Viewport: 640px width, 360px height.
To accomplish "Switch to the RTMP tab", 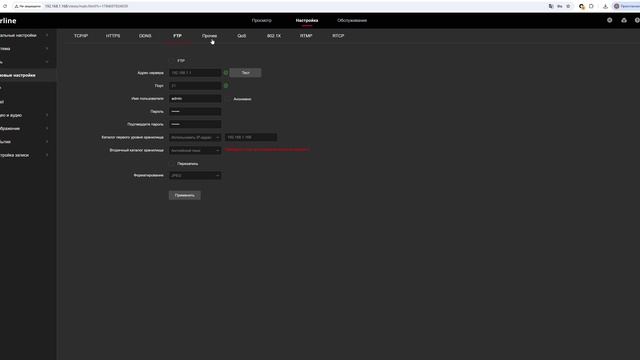I will [306, 36].
